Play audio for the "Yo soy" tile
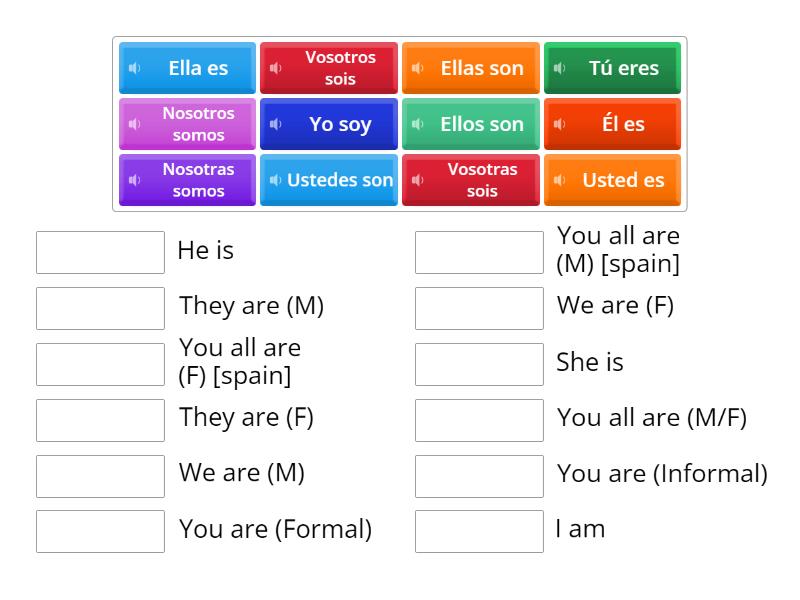Viewport: 800px width, 600px height. (275, 124)
